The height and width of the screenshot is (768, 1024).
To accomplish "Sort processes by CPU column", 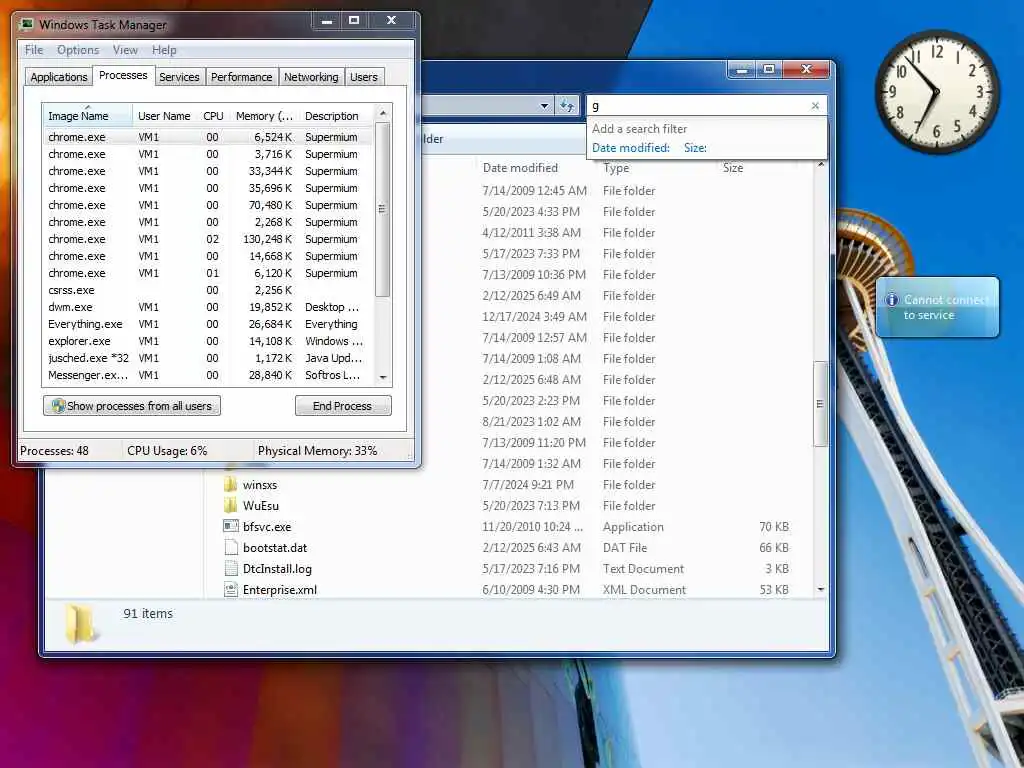I will click(x=213, y=116).
